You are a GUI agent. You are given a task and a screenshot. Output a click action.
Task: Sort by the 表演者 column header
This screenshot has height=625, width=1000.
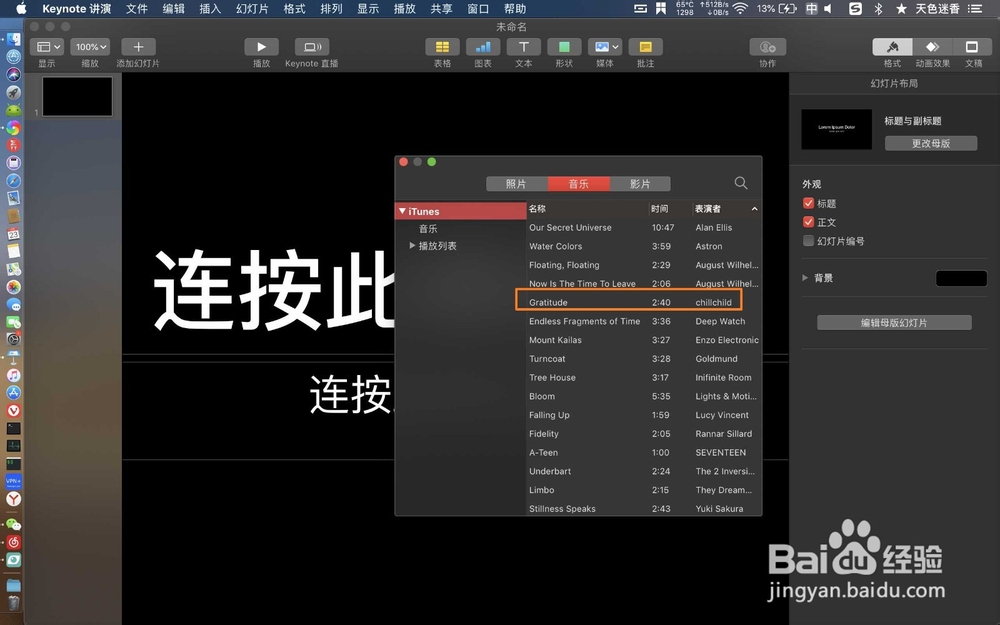tap(727, 209)
